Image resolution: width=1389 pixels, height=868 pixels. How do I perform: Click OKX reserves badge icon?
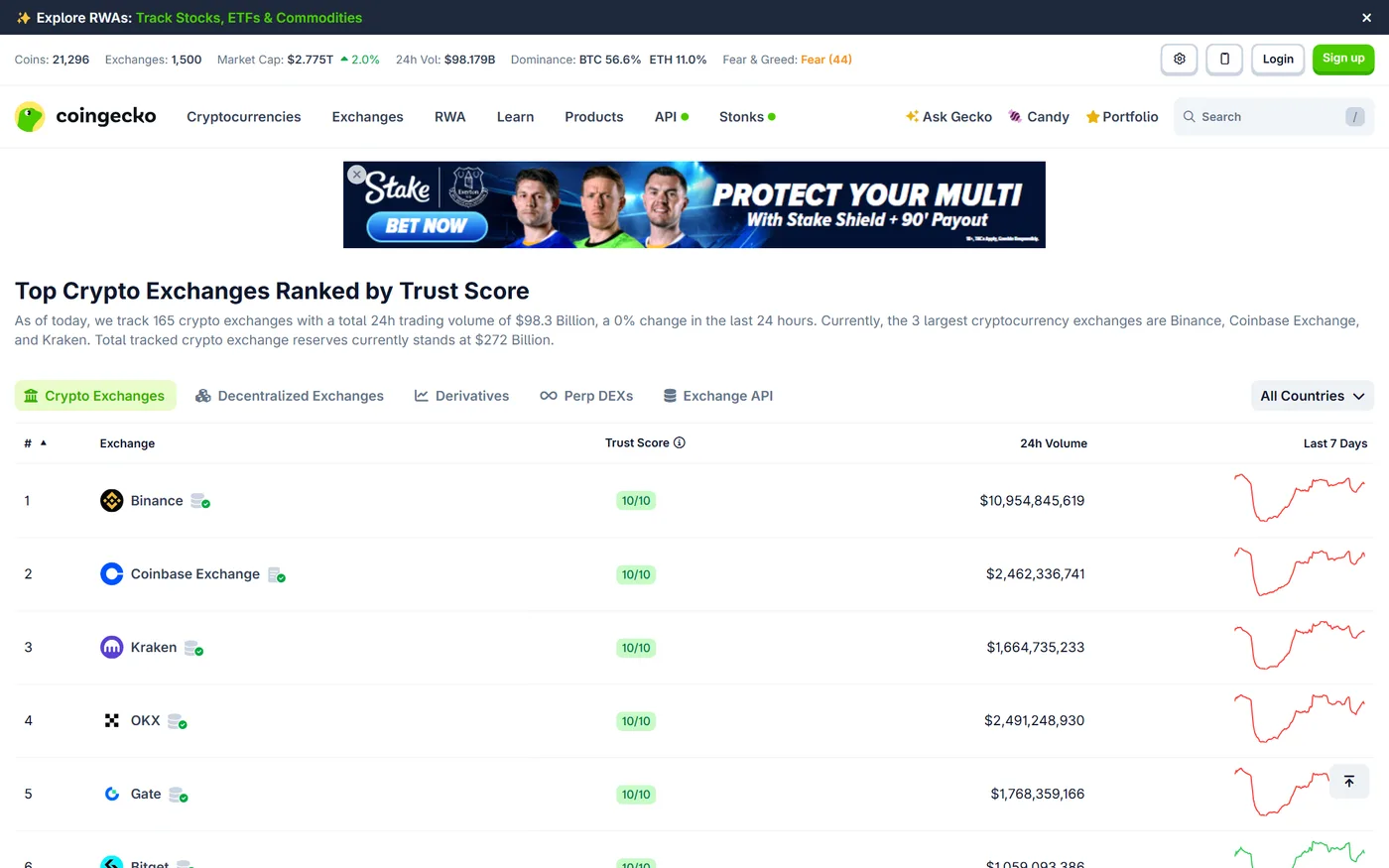point(178,721)
